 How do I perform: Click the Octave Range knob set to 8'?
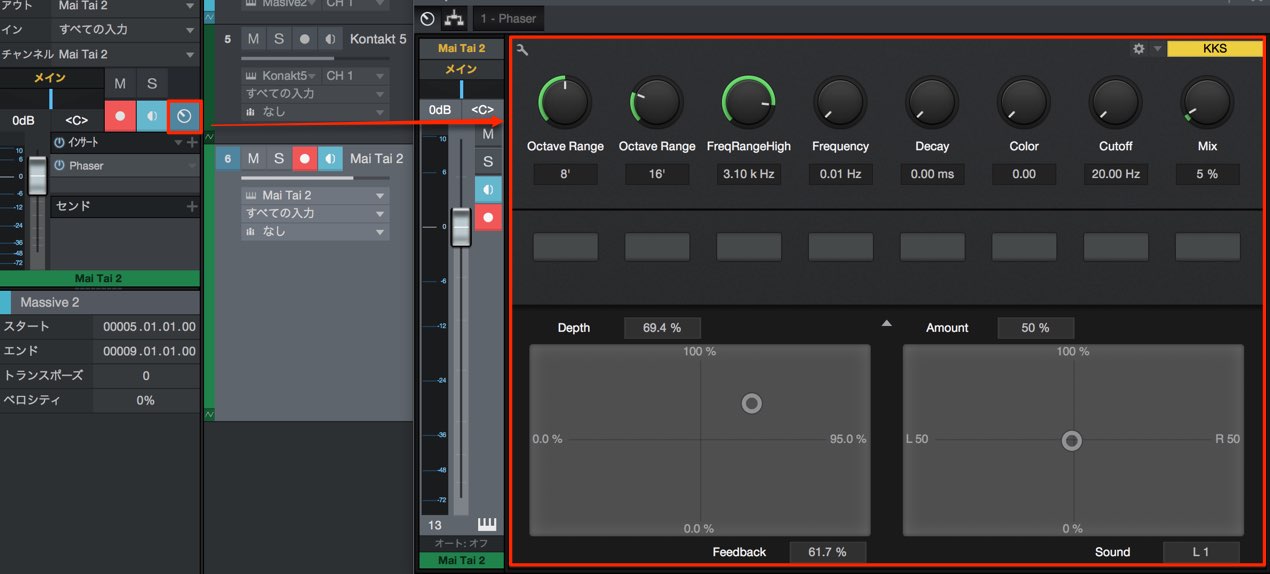[565, 102]
